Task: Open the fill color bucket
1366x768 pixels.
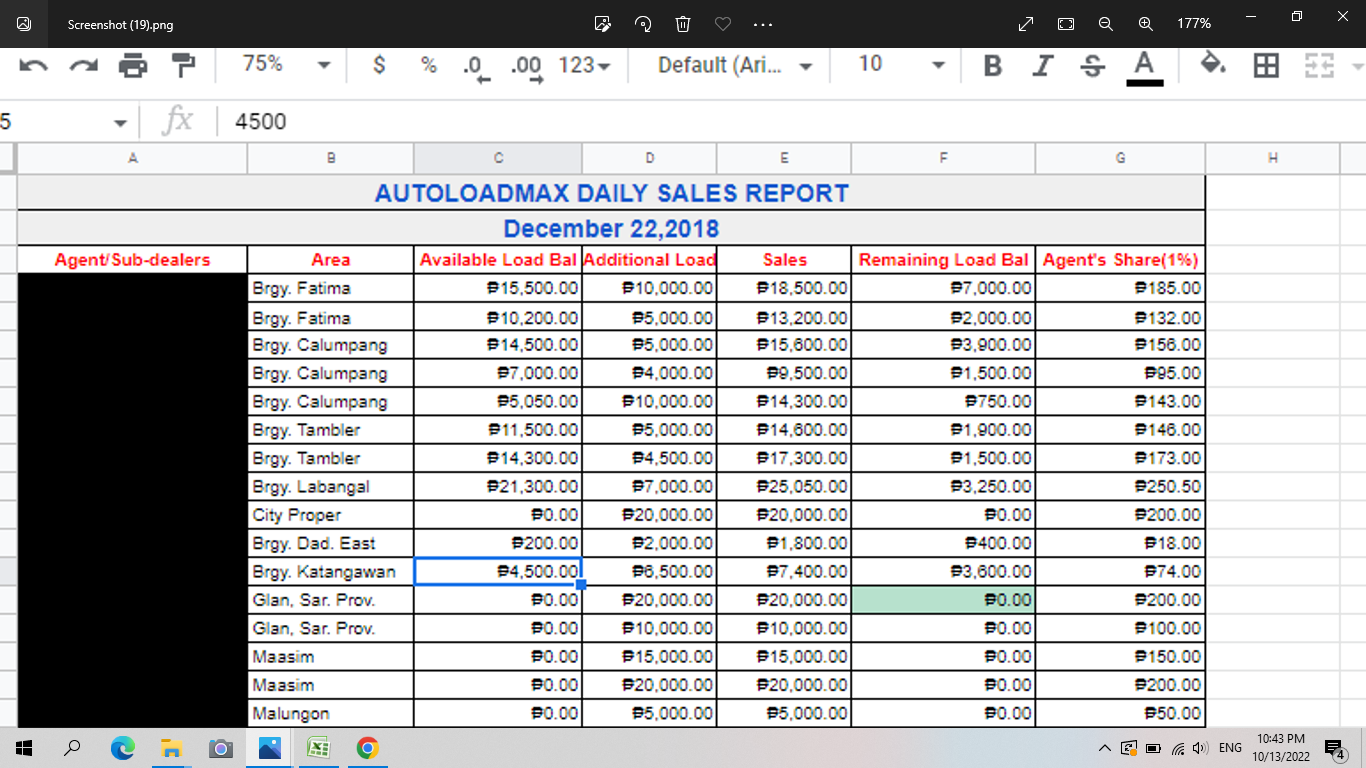Action: 1213,65
